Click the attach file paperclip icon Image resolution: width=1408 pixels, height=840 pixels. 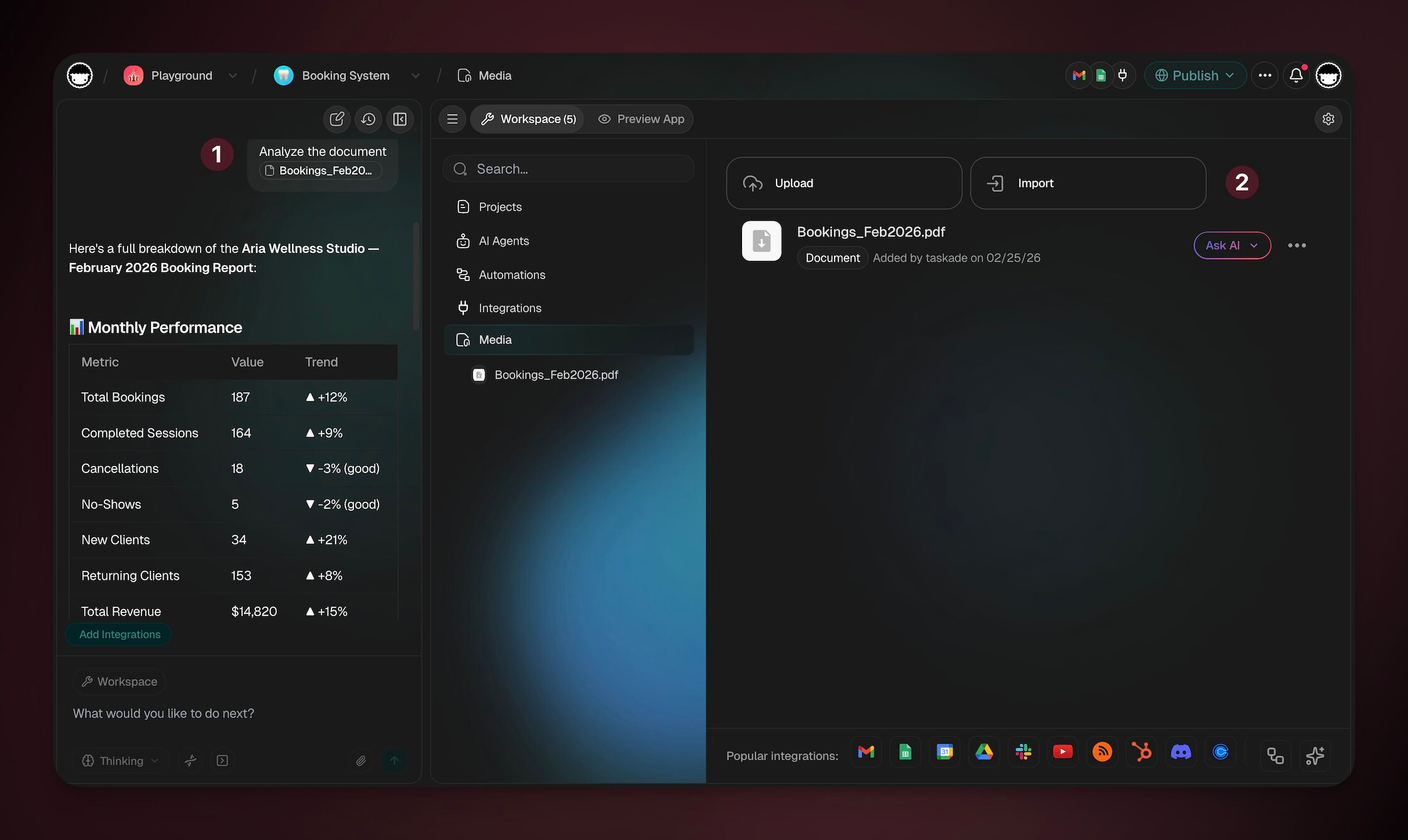(361, 761)
